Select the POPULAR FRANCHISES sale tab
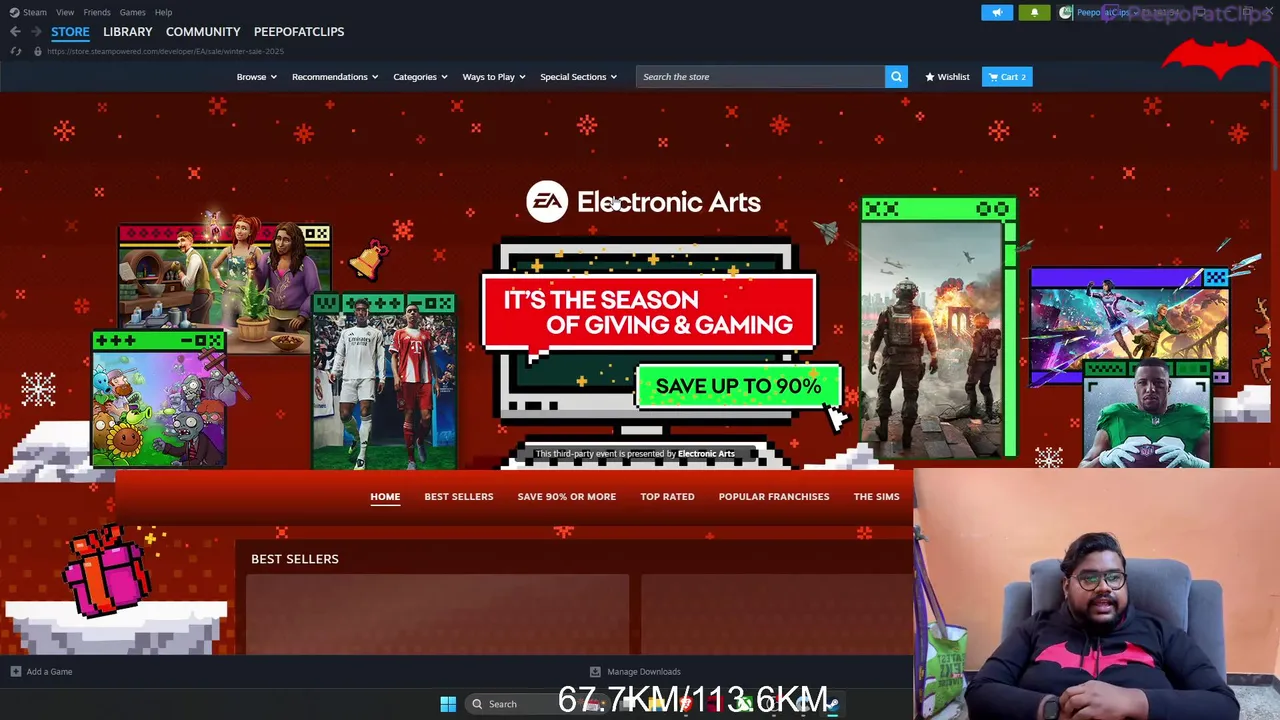The width and height of the screenshot is (1280, 720). 774,497
